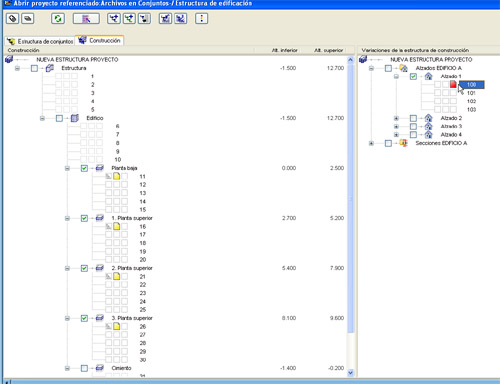500x384 pixels.
Task: Click the project icon in Variaciones panel root
Action: click(x=363, y=59)
